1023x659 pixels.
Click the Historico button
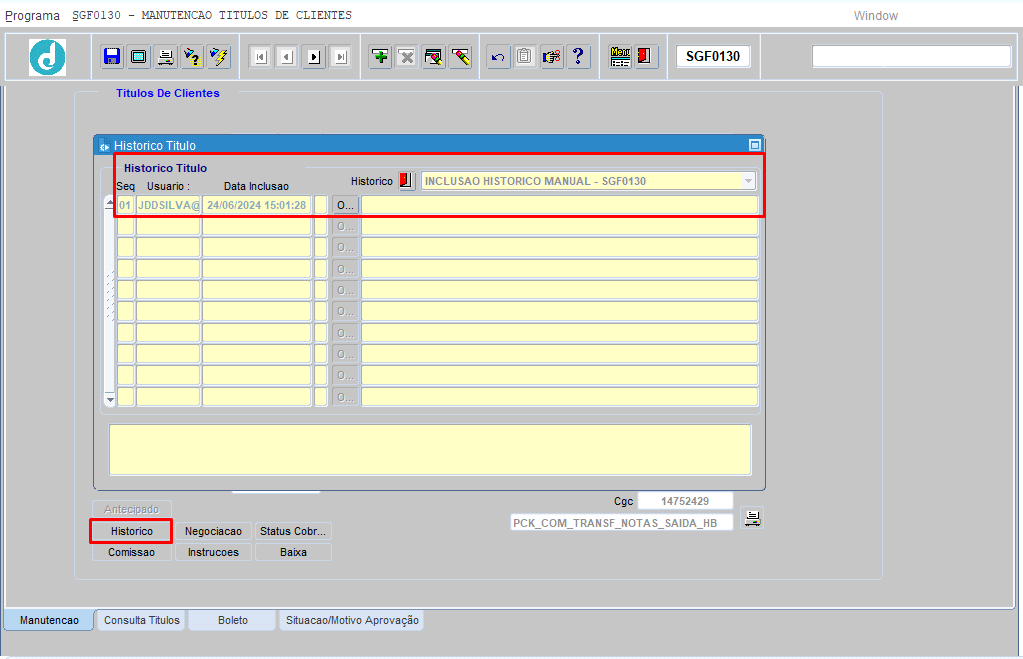click(131, 531)
